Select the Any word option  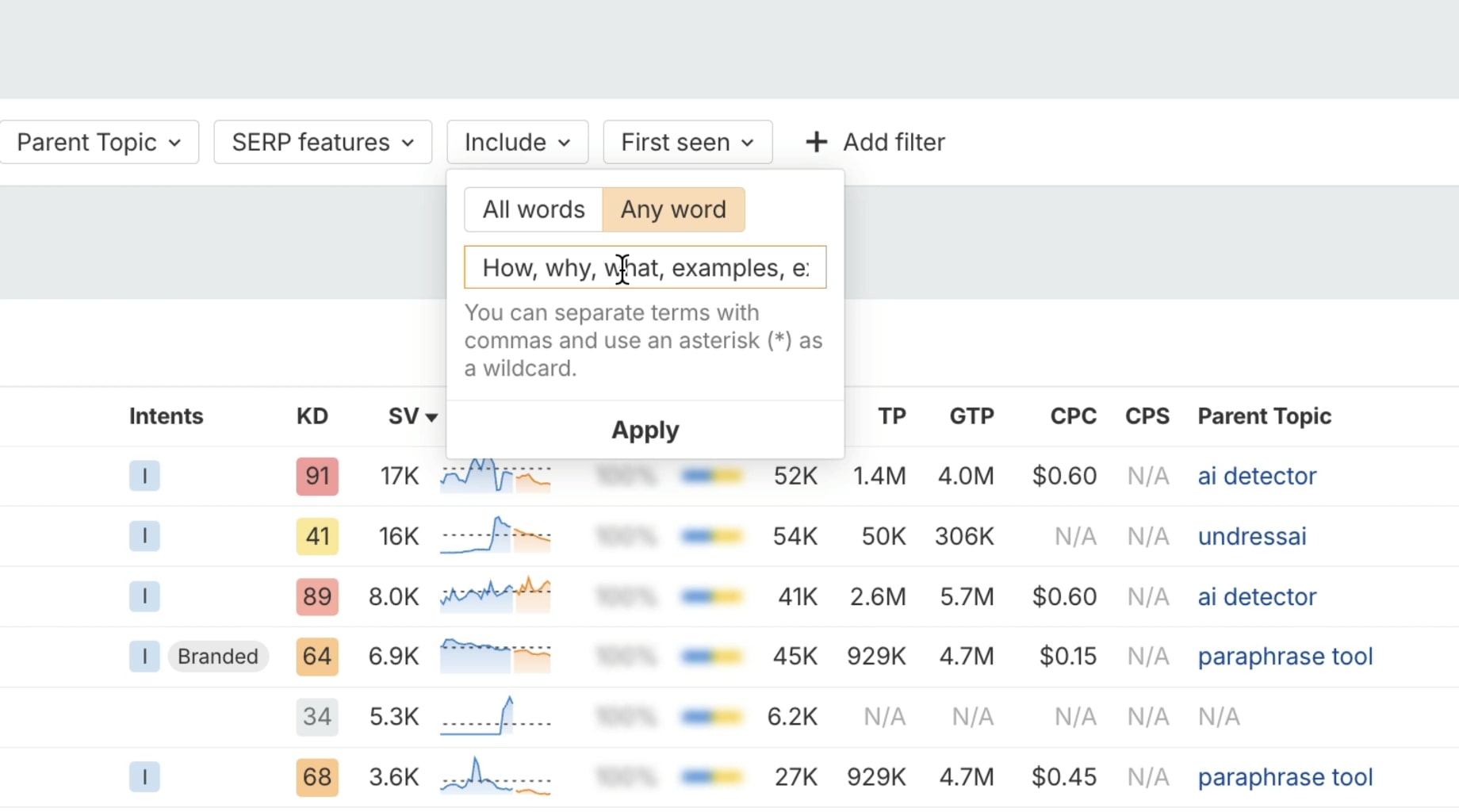(673, 209)
